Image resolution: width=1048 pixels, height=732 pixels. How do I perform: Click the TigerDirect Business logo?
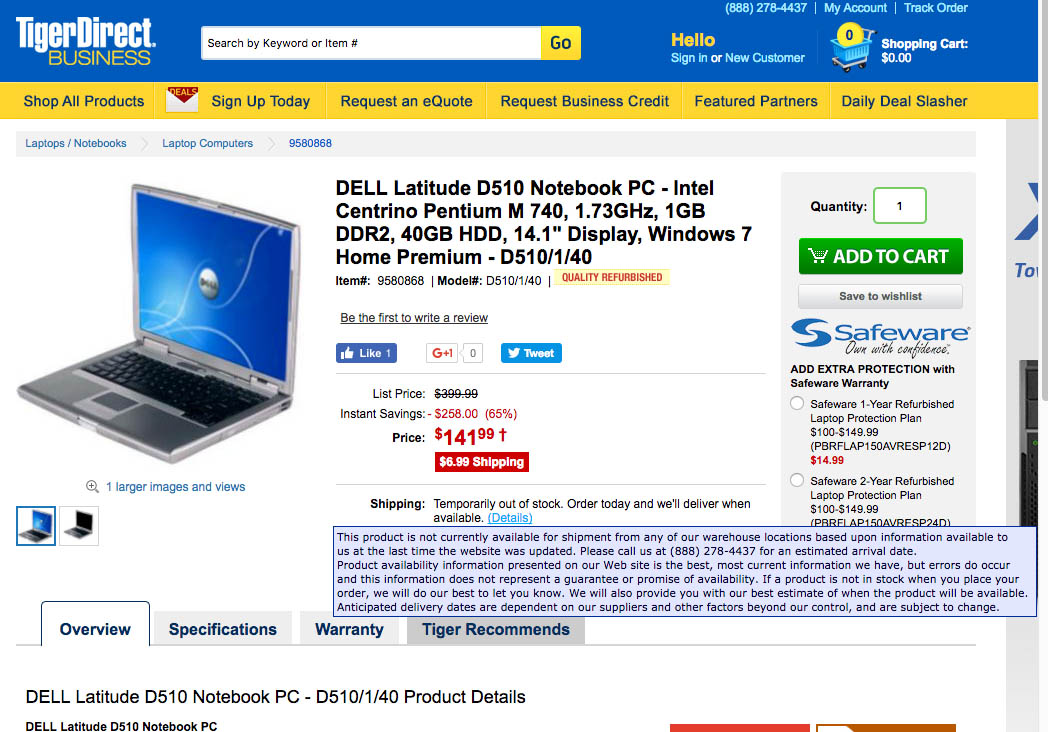tap(86, 41)
